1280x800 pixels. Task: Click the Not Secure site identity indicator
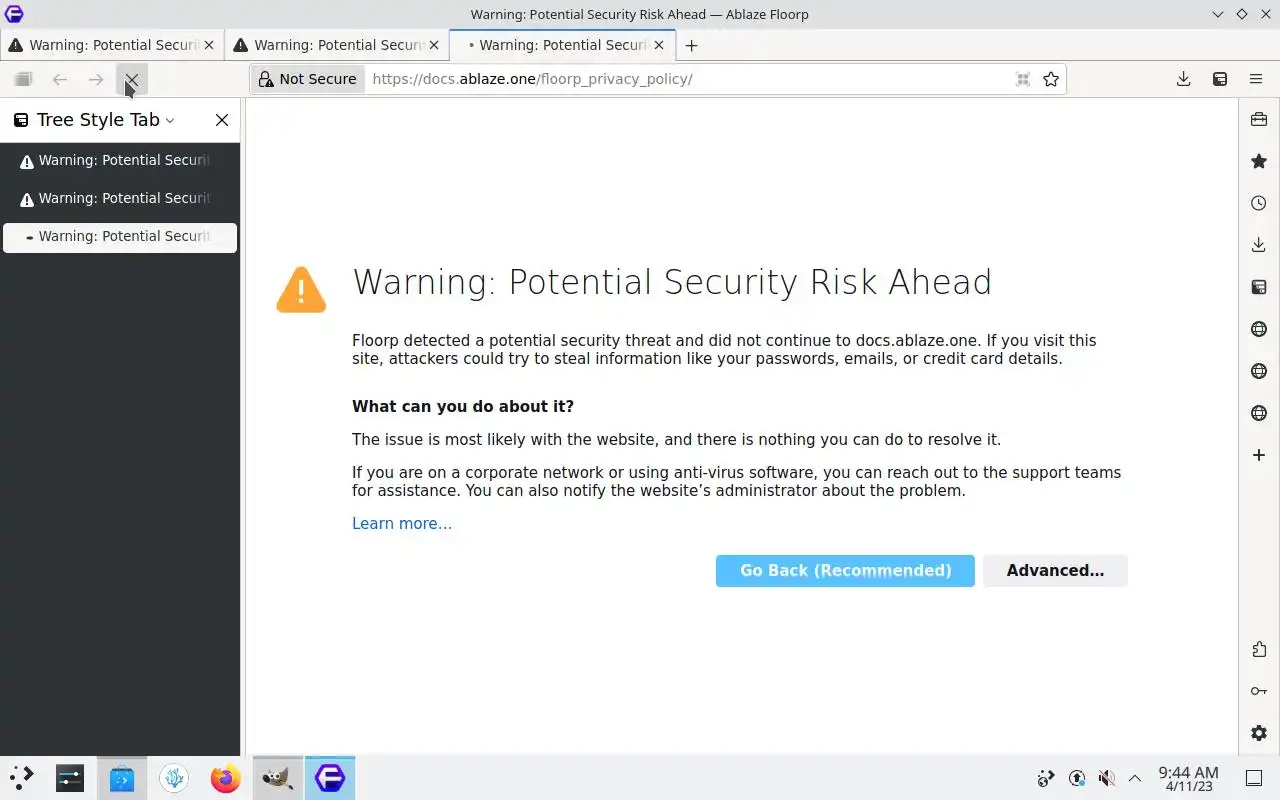click(x=307, y=79)
